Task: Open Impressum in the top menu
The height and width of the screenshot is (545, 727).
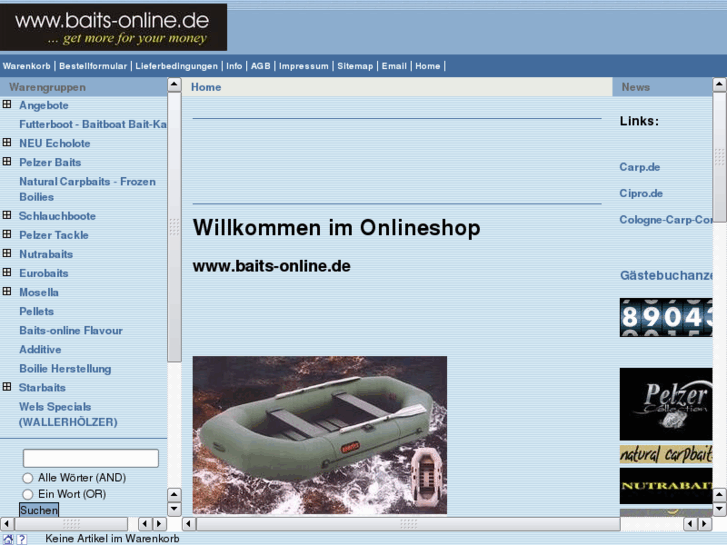Action: pyautogui.click(x=304, y=66)
